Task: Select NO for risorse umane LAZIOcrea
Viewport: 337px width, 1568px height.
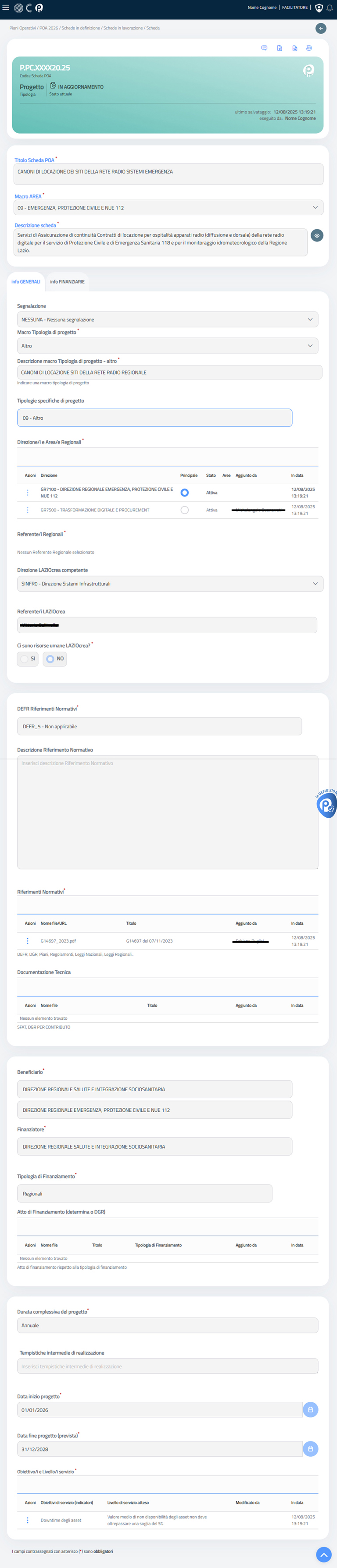Action: point(55,659)
